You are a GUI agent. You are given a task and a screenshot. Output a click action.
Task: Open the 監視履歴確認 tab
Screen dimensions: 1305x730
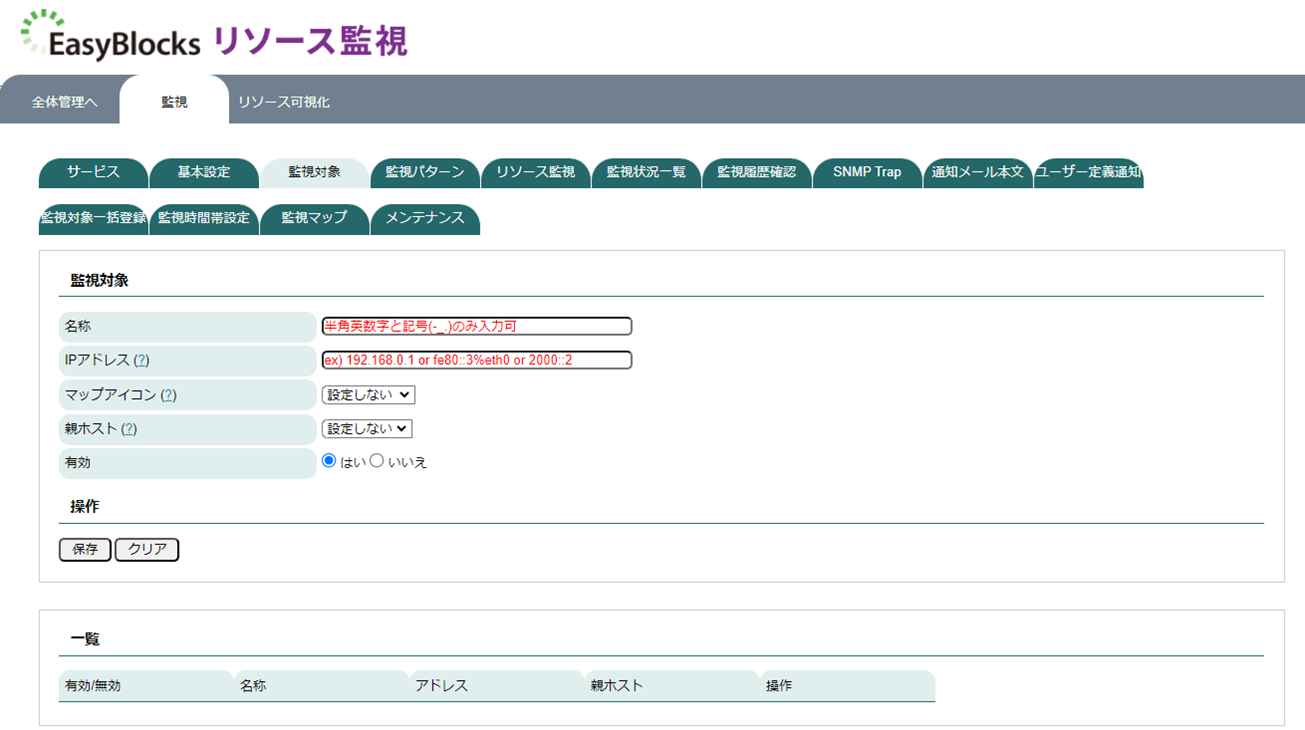point(757,172)
